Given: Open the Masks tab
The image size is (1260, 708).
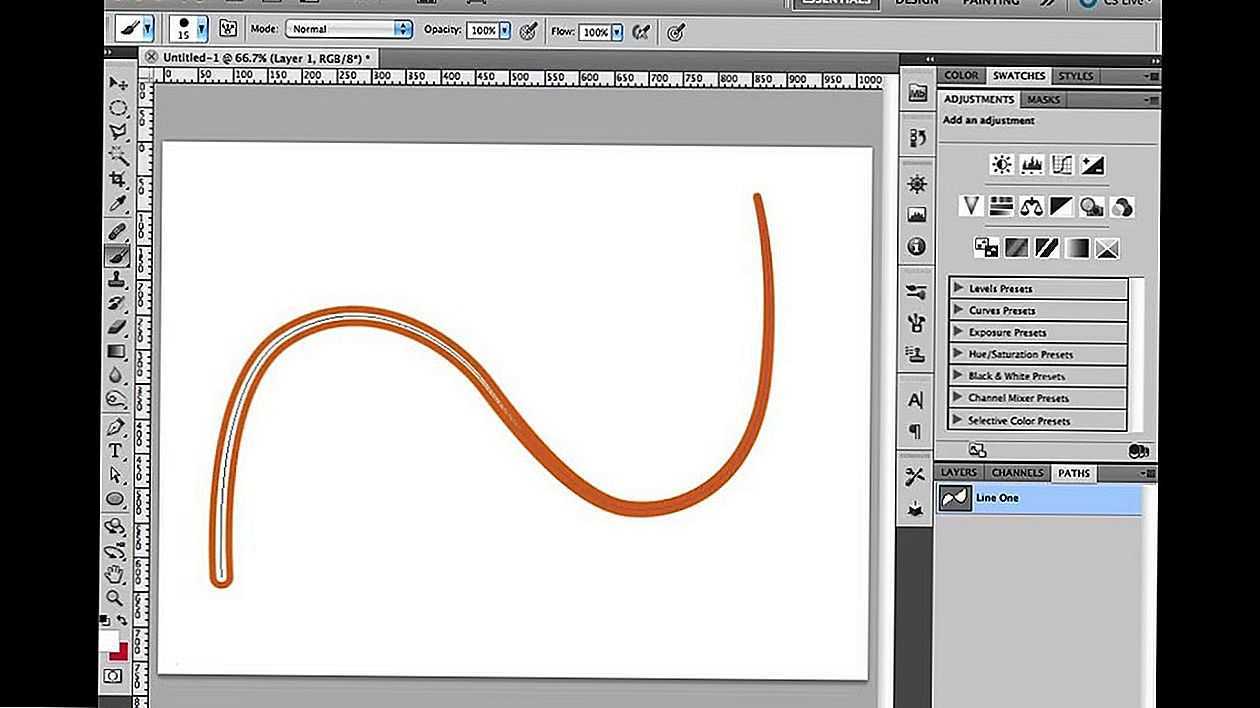Looking at the screenshot, I should 1043,99.
